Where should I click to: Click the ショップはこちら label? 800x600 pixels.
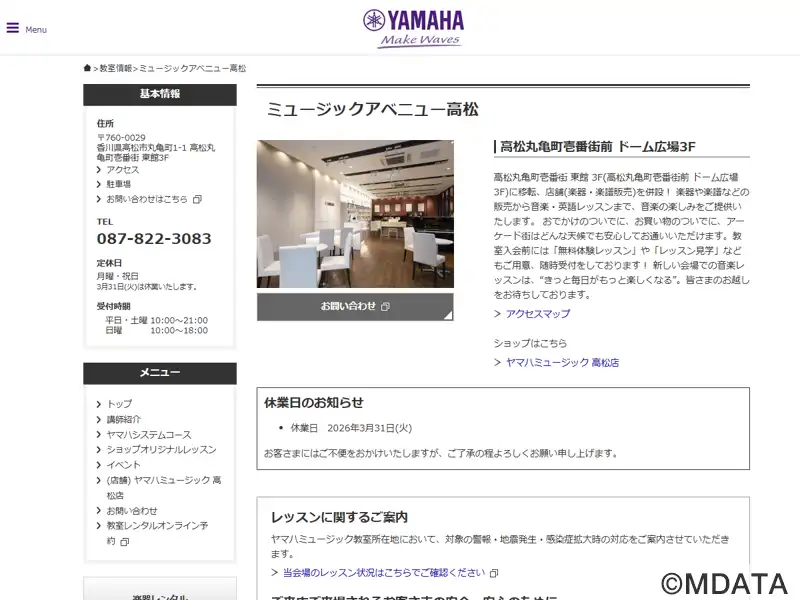[530, 343]
